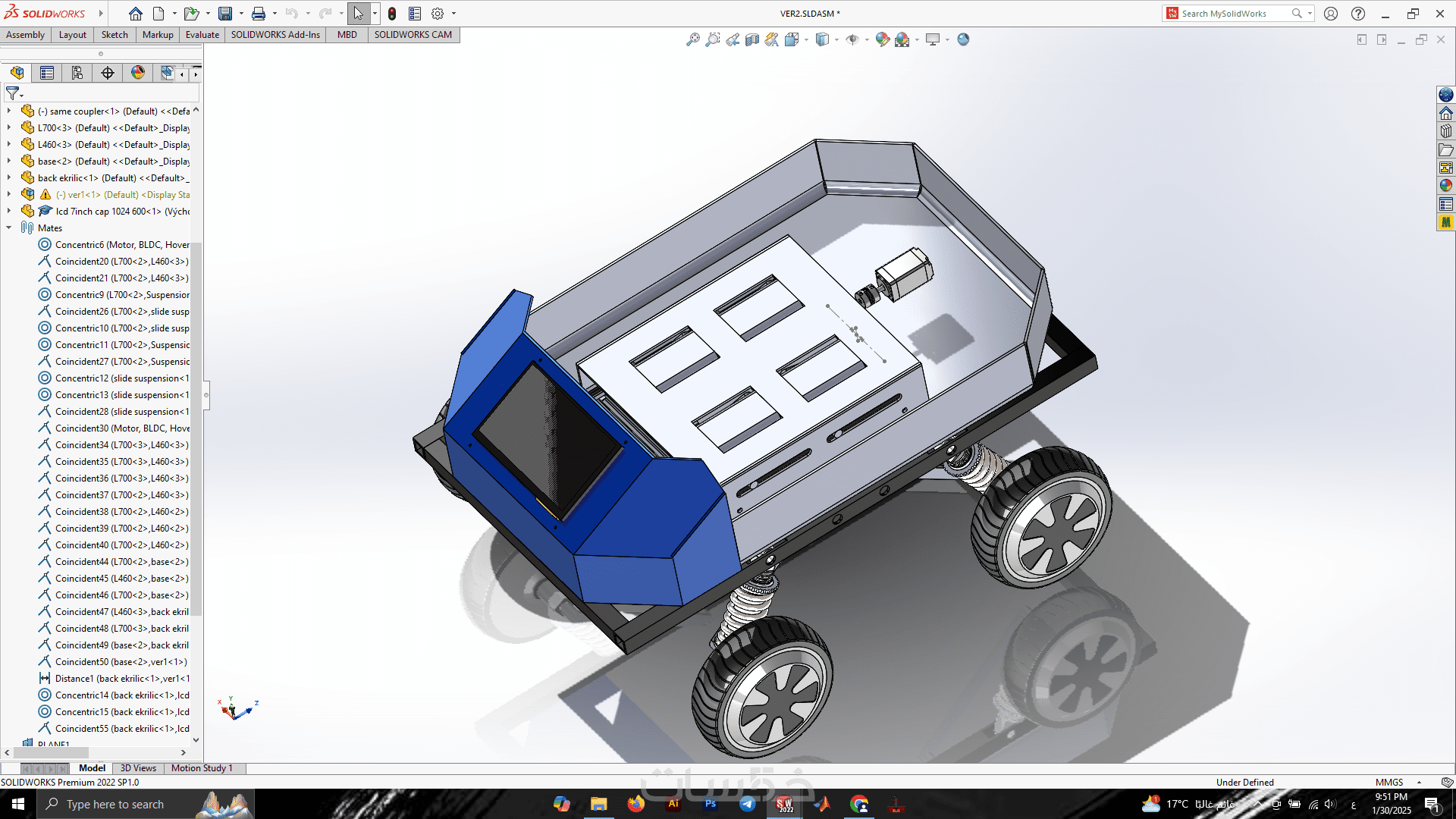Expand the base<2> component node
The height and width of the screenshot is (819, 1456).
pyautogui.click(x=8, y=162)
